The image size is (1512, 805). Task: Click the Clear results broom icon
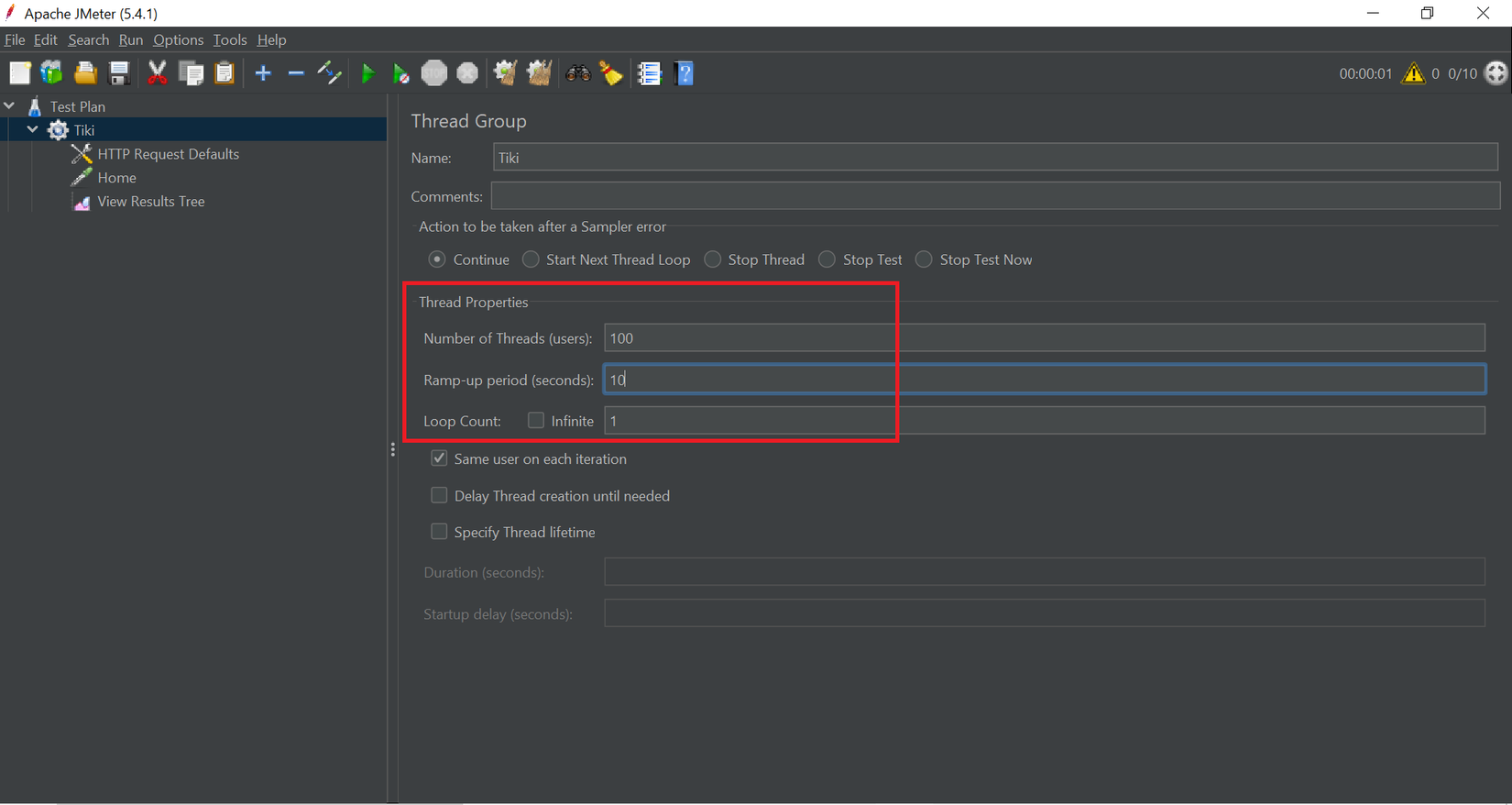[x=505, y=73]
